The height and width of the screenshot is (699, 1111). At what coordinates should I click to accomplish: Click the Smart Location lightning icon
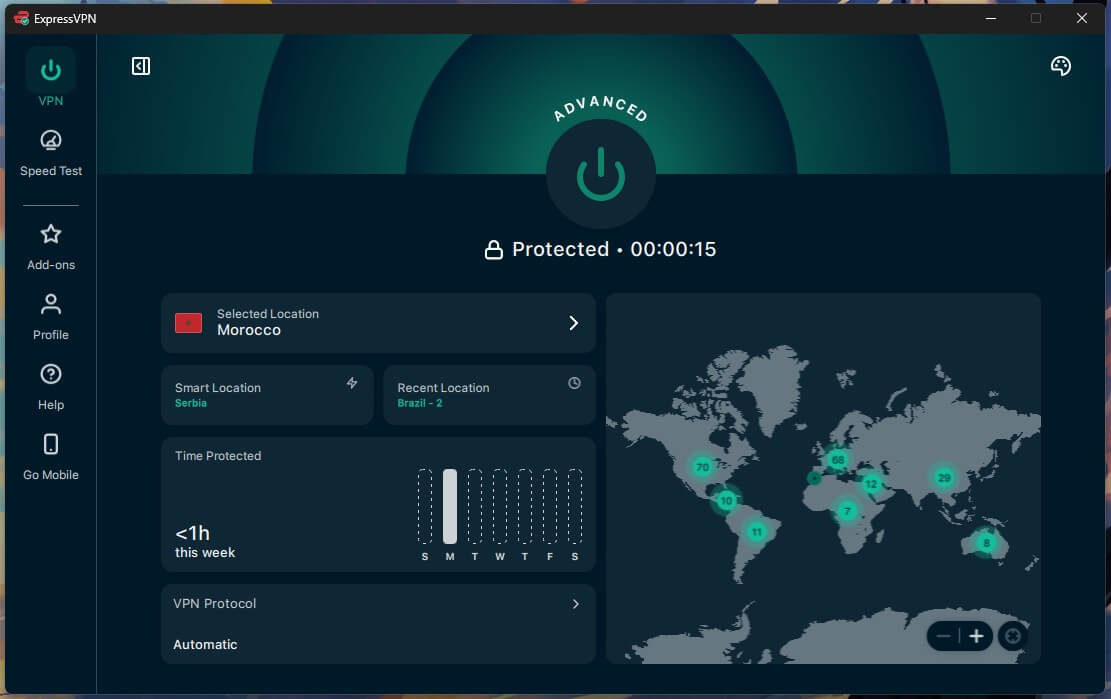point(351,383)
